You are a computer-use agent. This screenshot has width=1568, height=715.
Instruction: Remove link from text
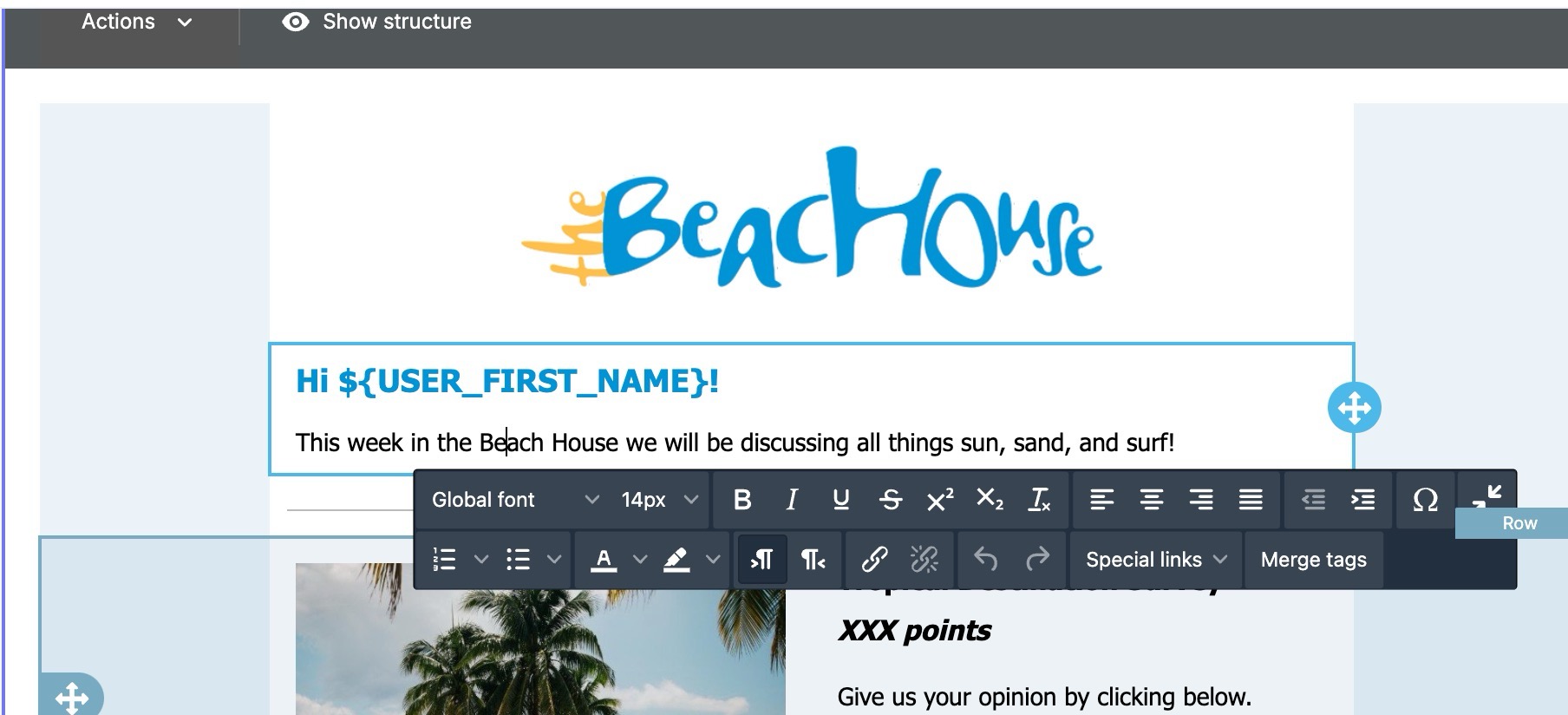click(924, 560)
